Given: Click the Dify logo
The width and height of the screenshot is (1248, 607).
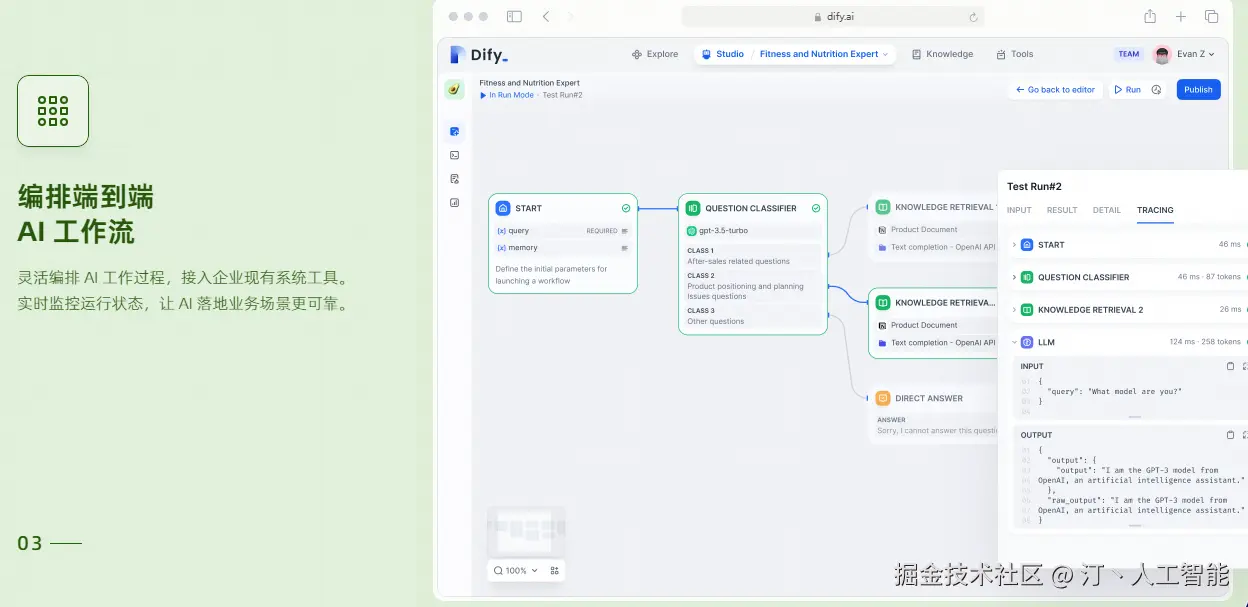Looking at the screenshot, I should 479,55.
